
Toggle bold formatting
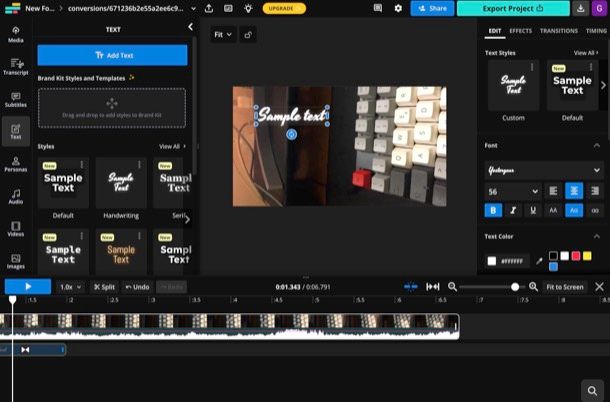[x=493, y=211]
